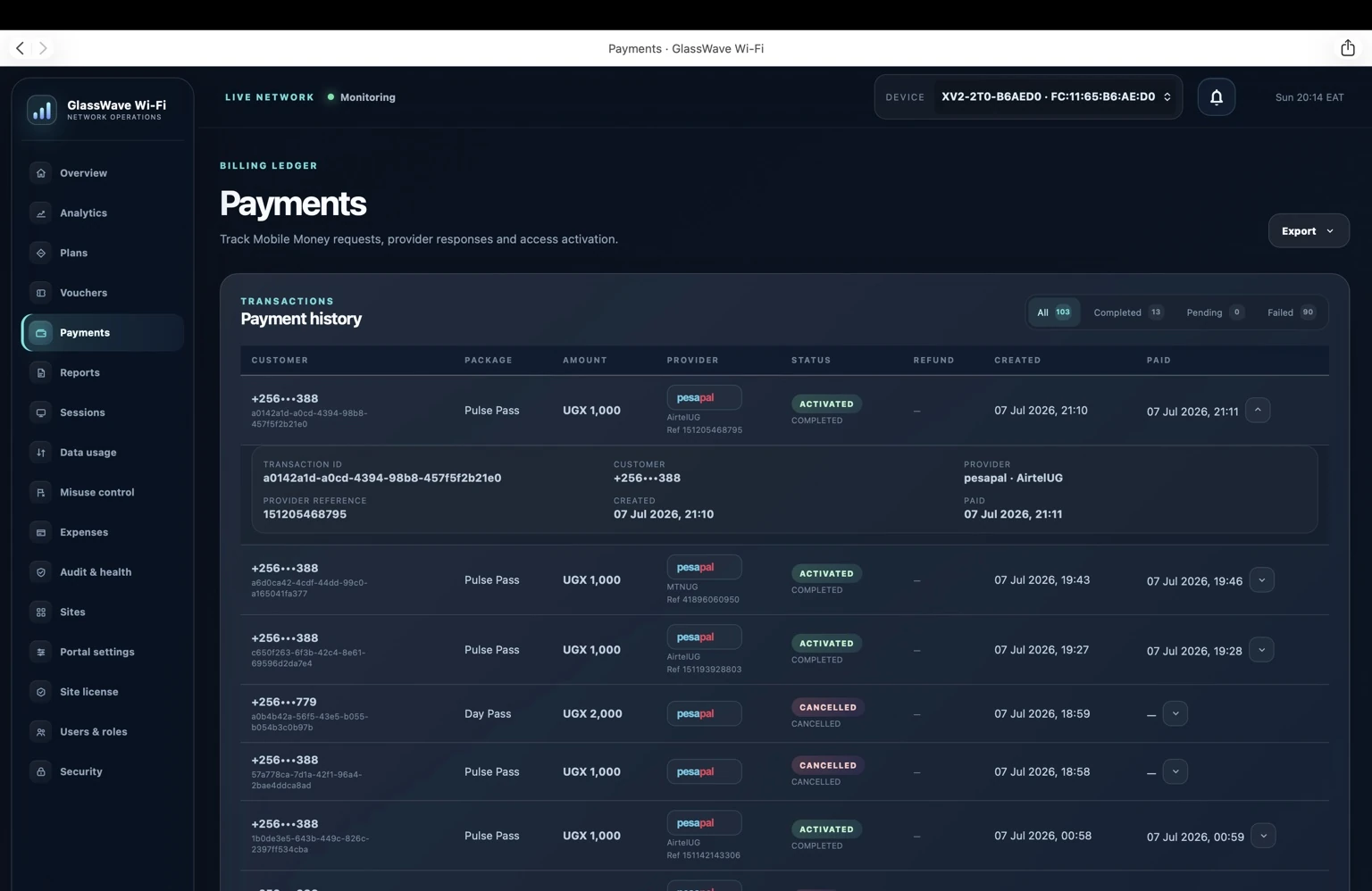
Task: Click the Monitoring status indicator
Action: click(362, 97)
